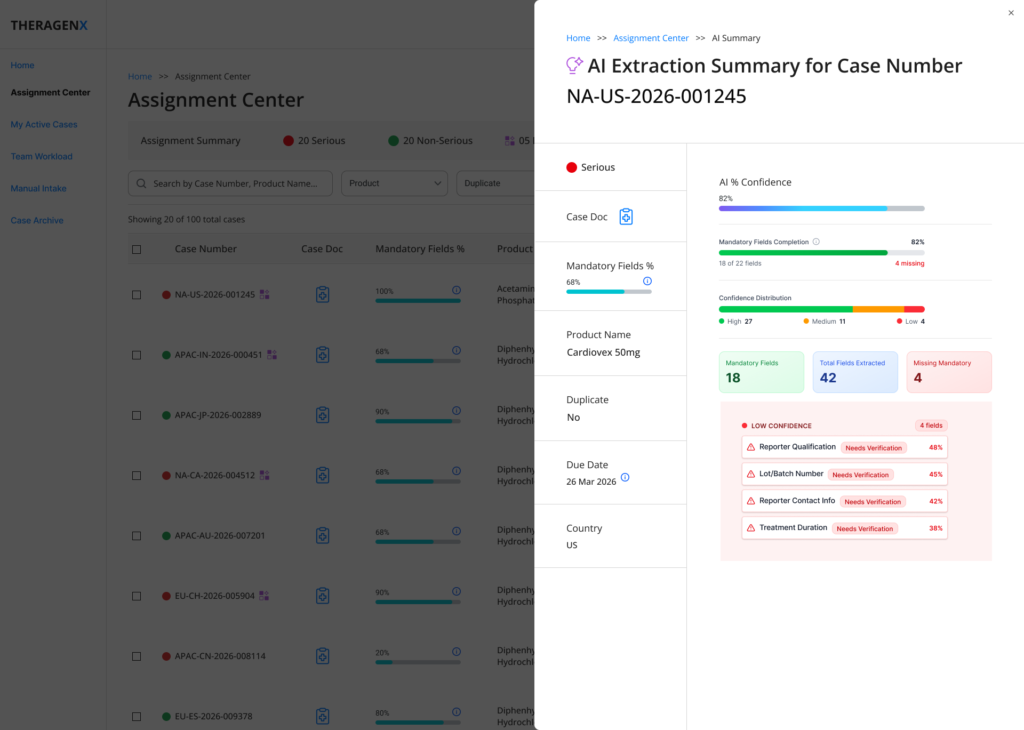Screen dimensions: 1024x730
Task: Open case doc icon for APAC-IN-2026-000451
Action: [x=323, y=355]
